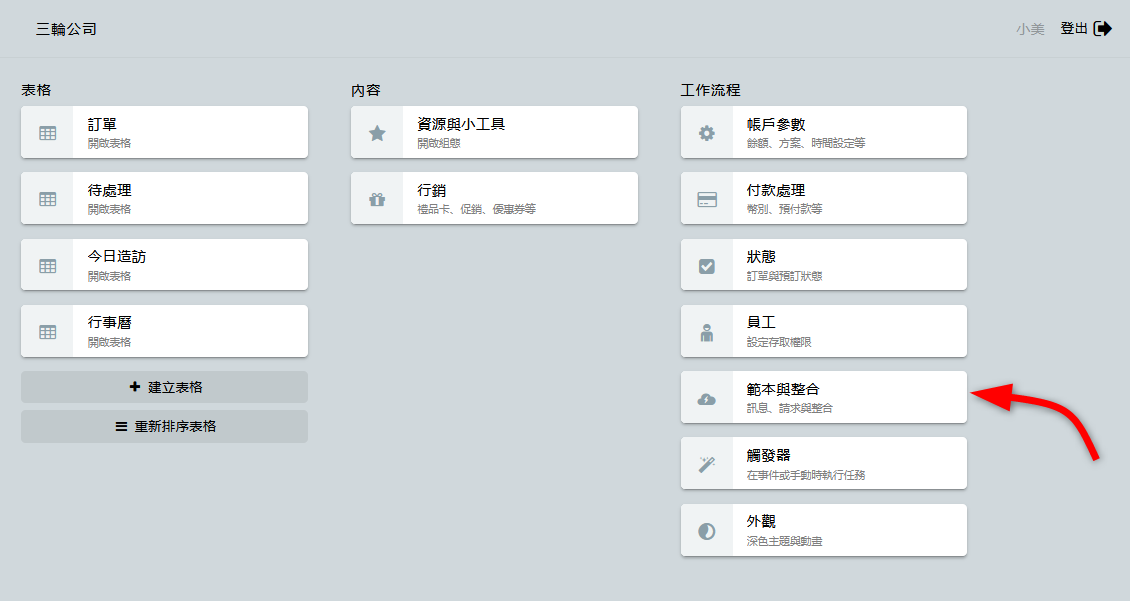Click the half-circle contrast icon for 外觀
1130x601 pixels.
(x=707, y=531)
